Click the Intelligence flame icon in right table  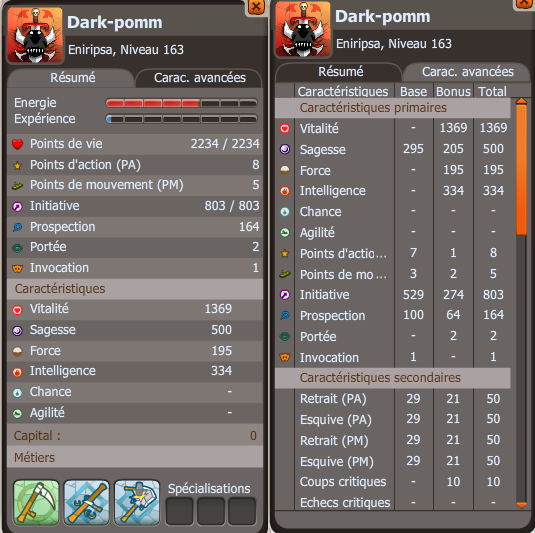[x=285, y=191]
